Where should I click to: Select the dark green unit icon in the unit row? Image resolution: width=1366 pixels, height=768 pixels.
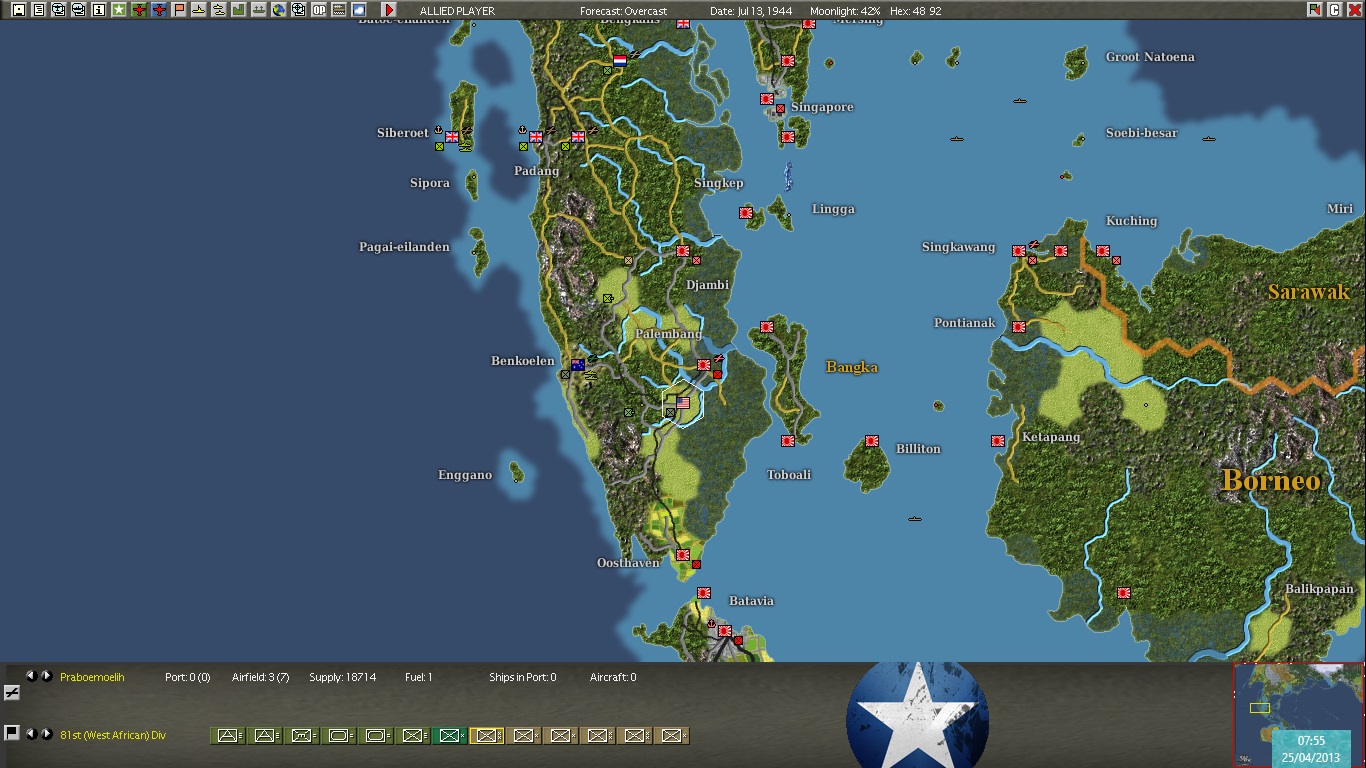click(450, 736)
